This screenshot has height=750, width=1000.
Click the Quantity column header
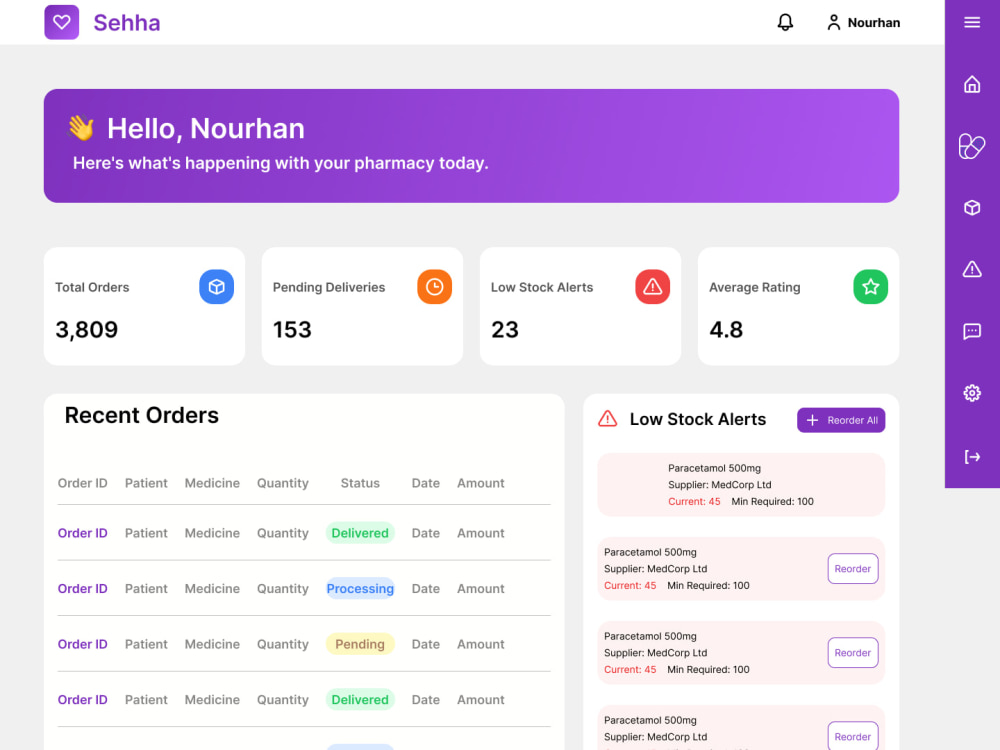(283, 483)
